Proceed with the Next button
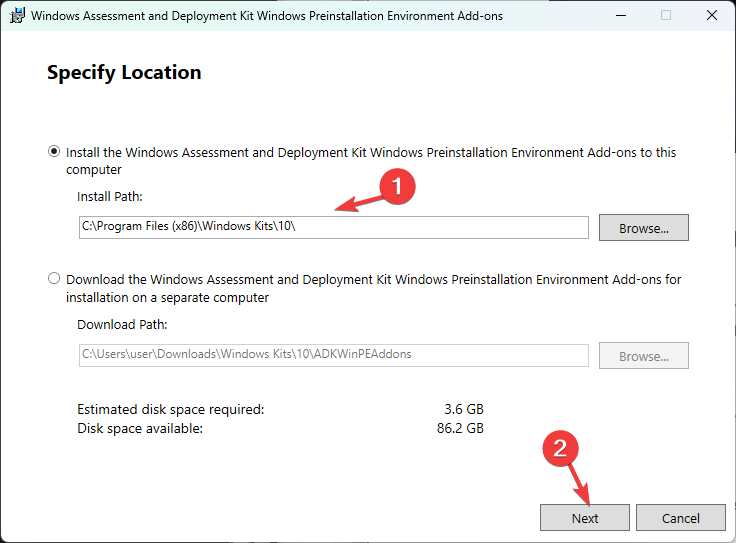 [x=585, y=518]
